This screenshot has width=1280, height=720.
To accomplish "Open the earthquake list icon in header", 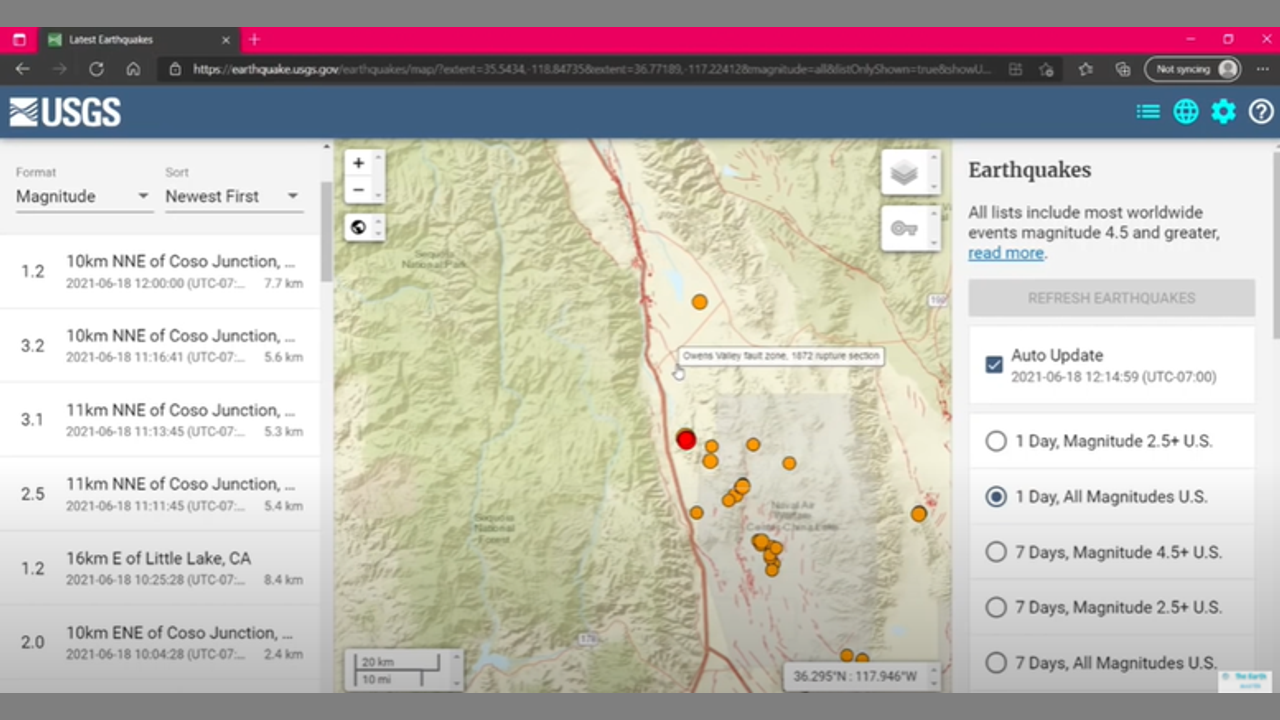I will 1148,112.
